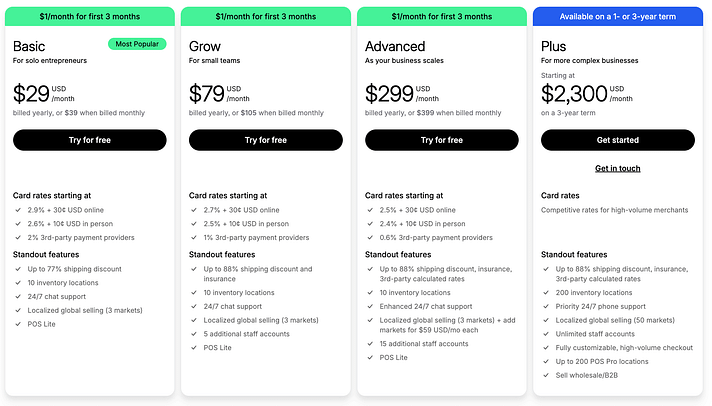The width and height of the screenshot is (712, 406).
Task: Click checkmark beside 0.6% 3rd-party payment providers
Action: click(370, 238)
